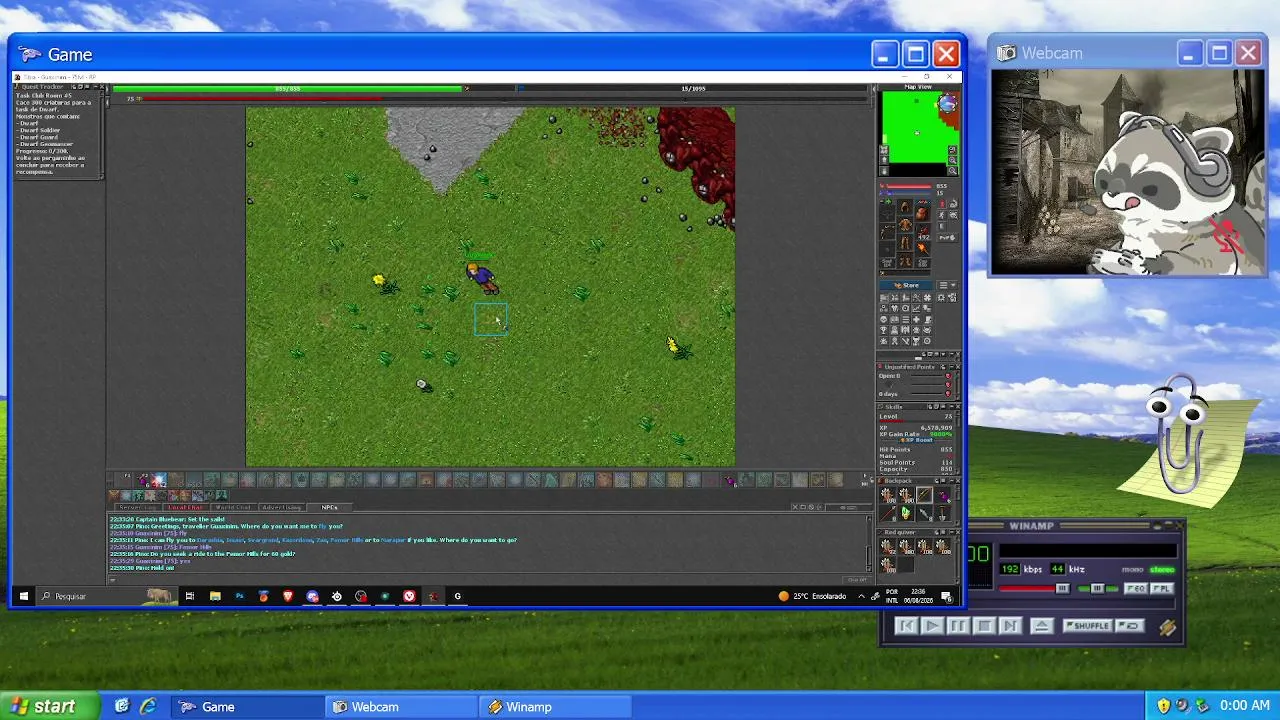Viewport: 1280px width, 720px height.
Task: Click the chat window scrollbar
Action: pos(869,544)
